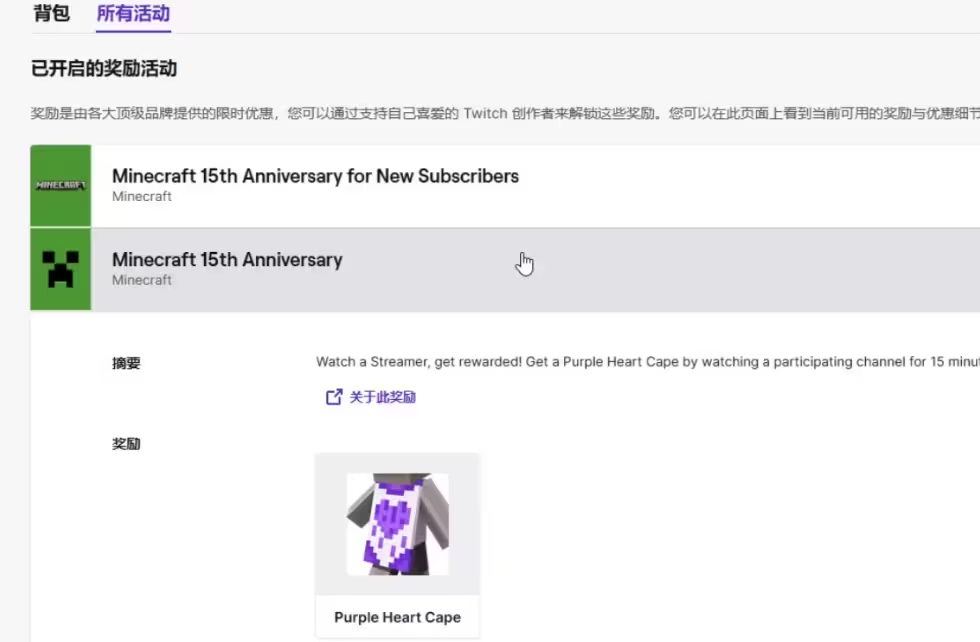Click the "Watch a Streamer, get rewarded!" text

click(419, 362)
